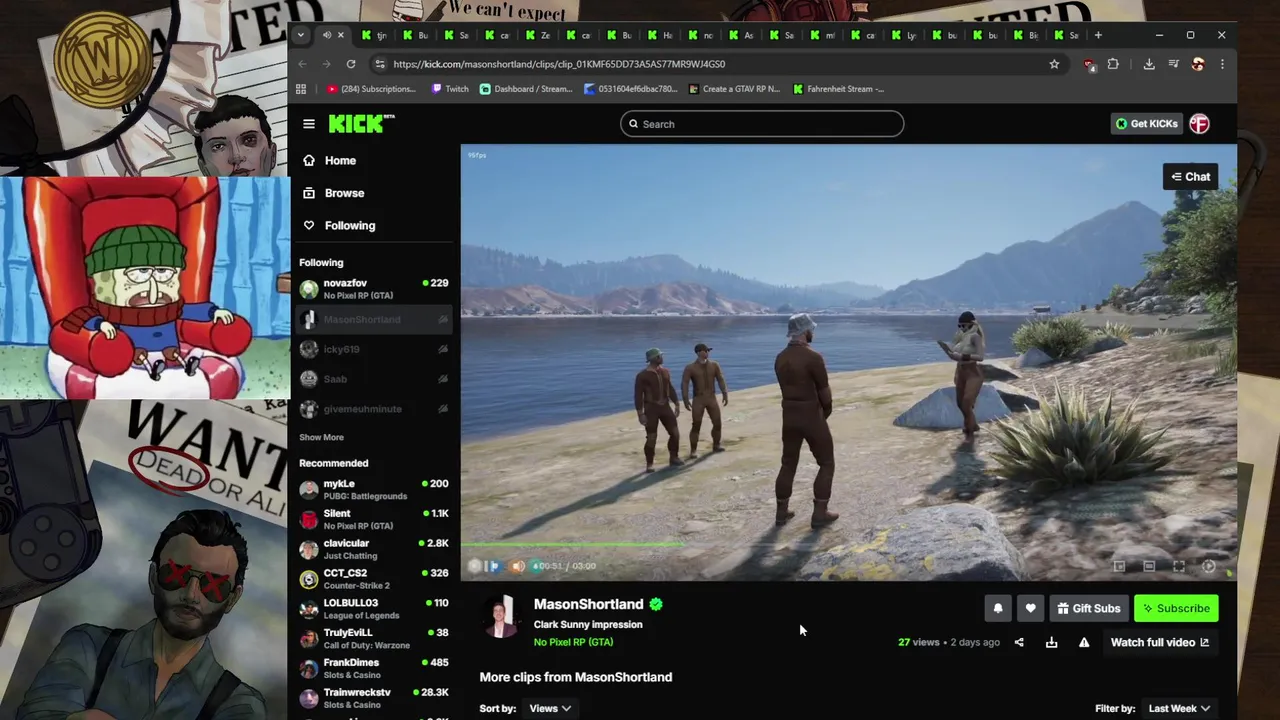Switch to the browser tab labeled 'tjn'

[x=373, y=35]
